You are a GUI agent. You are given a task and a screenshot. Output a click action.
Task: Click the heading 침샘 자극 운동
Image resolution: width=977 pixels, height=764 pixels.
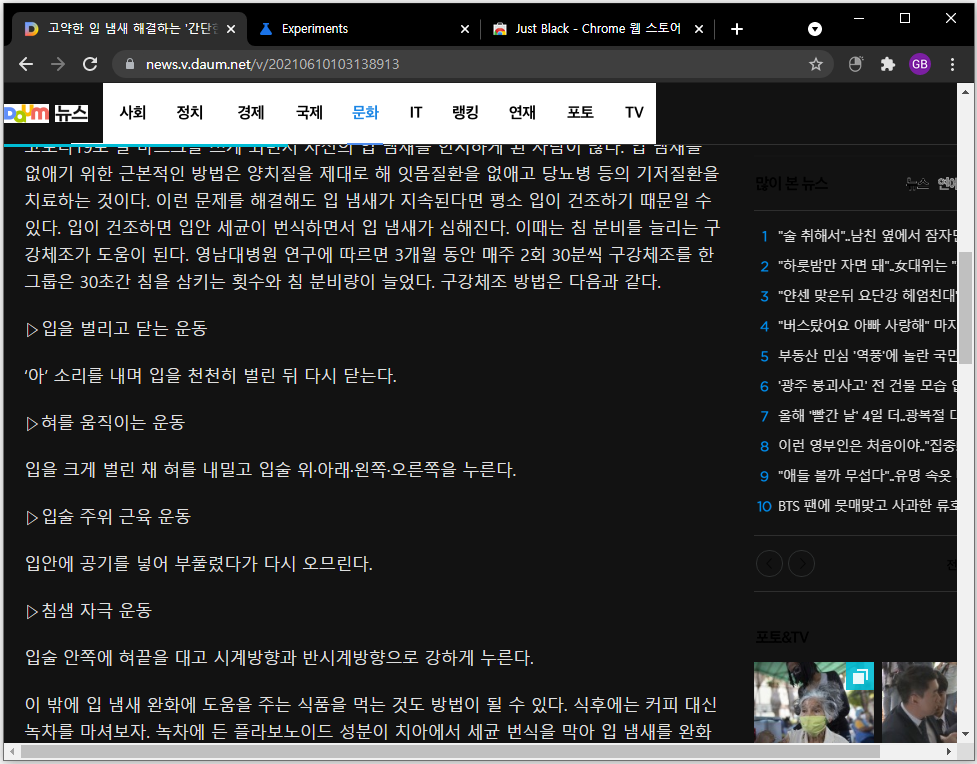[x=88, y=611]
